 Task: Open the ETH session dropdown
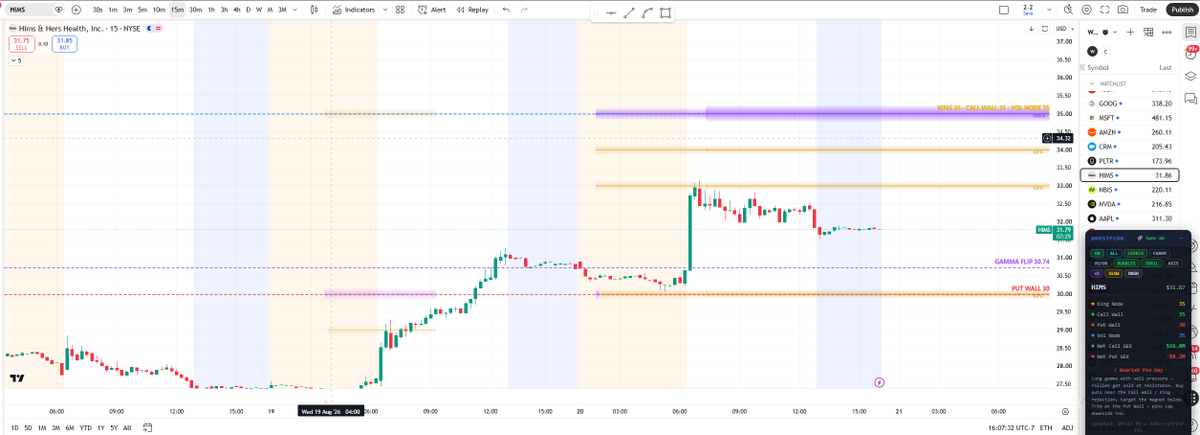(1045, 427)
